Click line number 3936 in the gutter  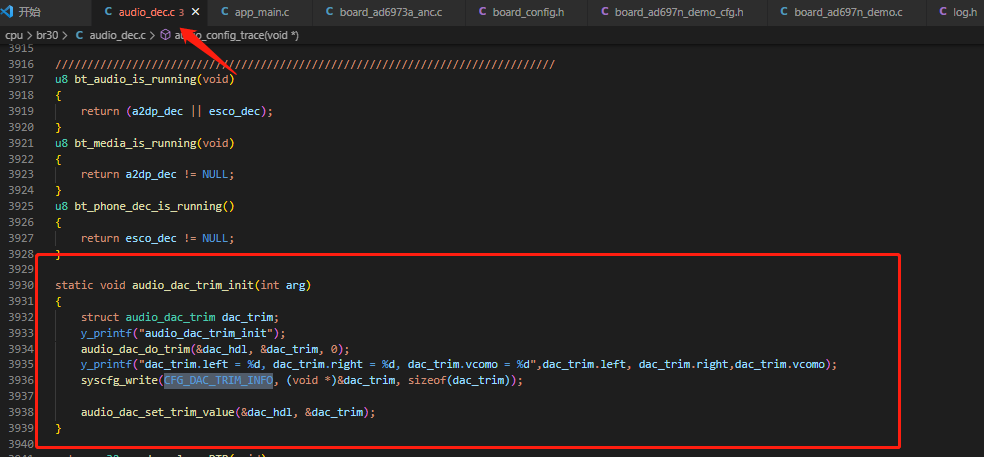21,380
